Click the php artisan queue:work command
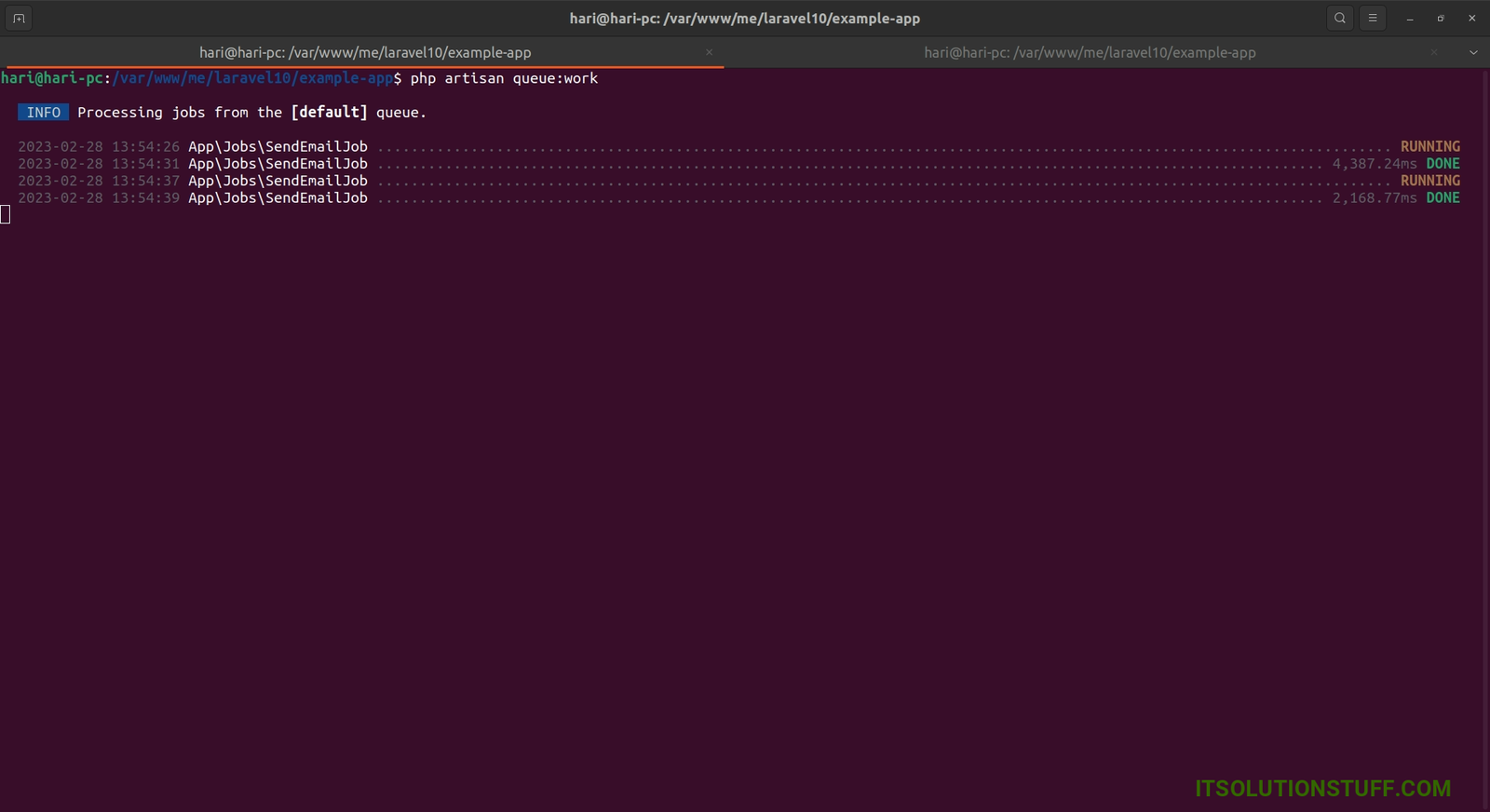 [x=504, y=78]
